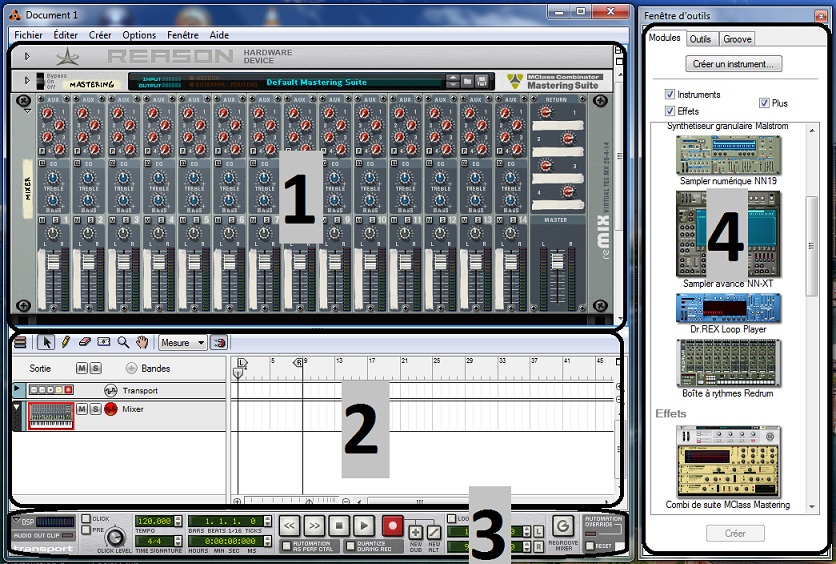Mute the Mixer track with M button
Image resolution: width=836 pixels, height=564 pixels.
[83, 409]
